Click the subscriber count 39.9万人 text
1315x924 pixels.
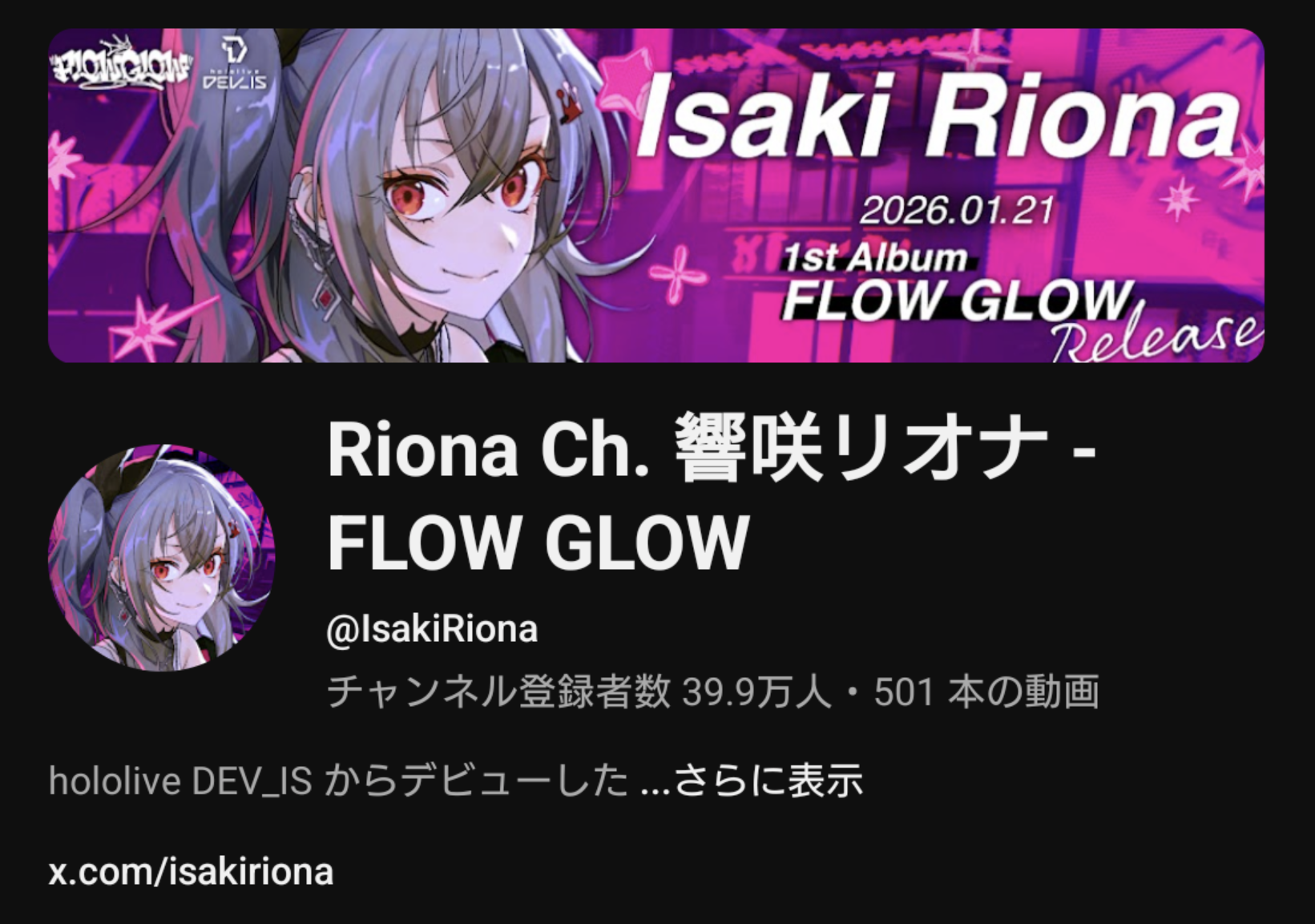[x=756, y=692]
